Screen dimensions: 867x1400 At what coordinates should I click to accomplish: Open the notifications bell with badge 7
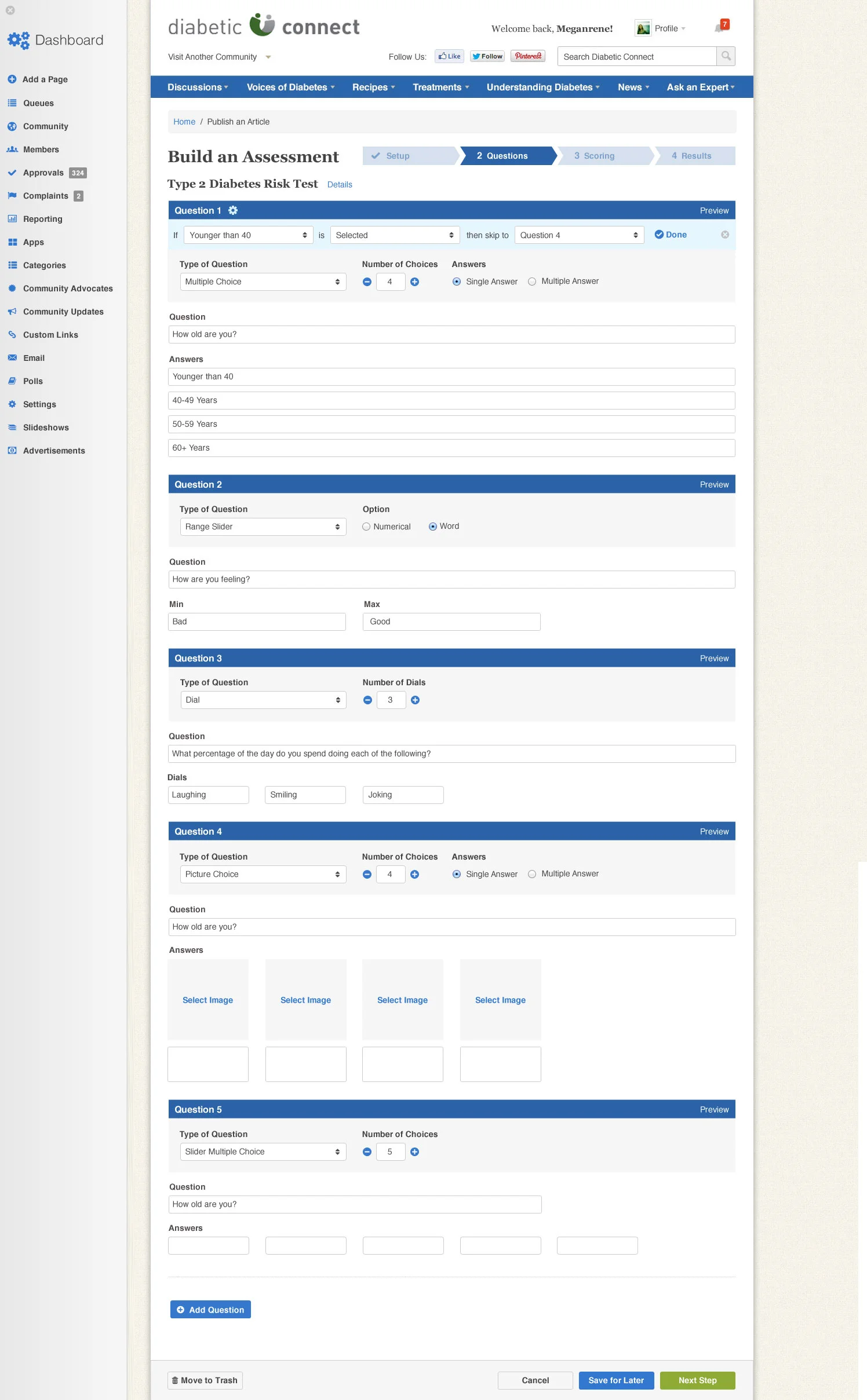click(722, 27)
